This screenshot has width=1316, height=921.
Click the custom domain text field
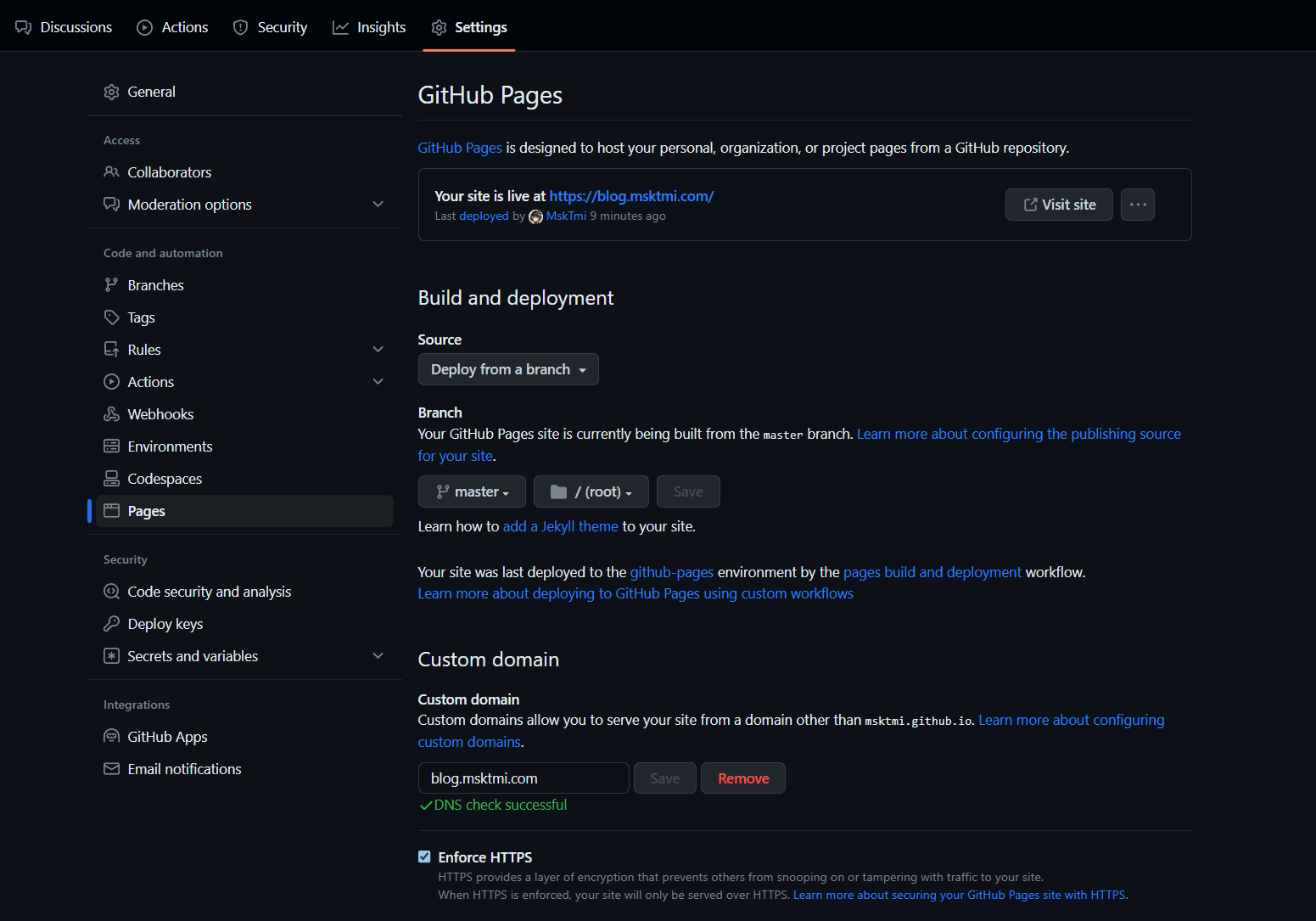tap(523, 778)
